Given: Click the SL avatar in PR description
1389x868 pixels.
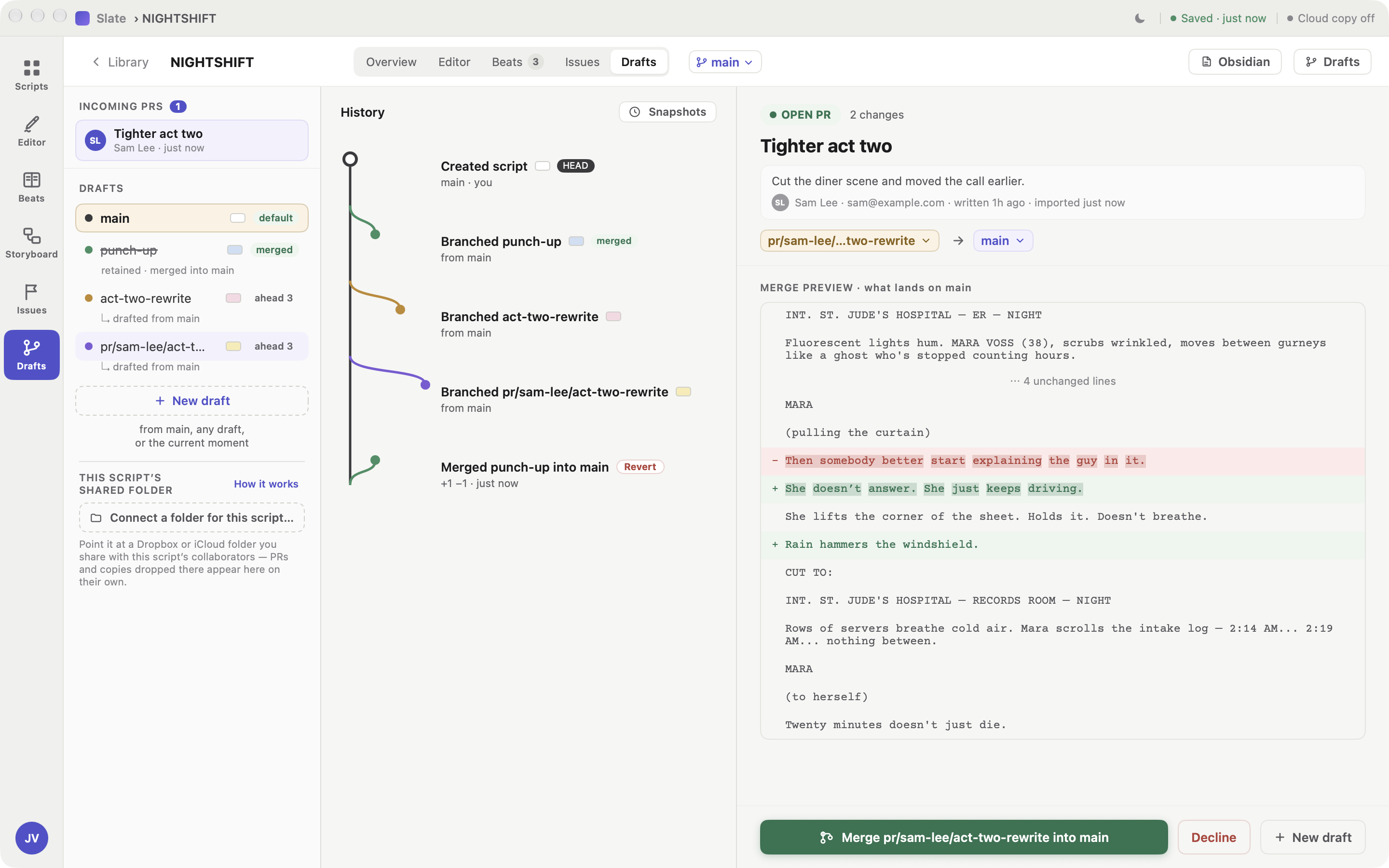Looking at the screenshot, I should (x=779, y=203).
